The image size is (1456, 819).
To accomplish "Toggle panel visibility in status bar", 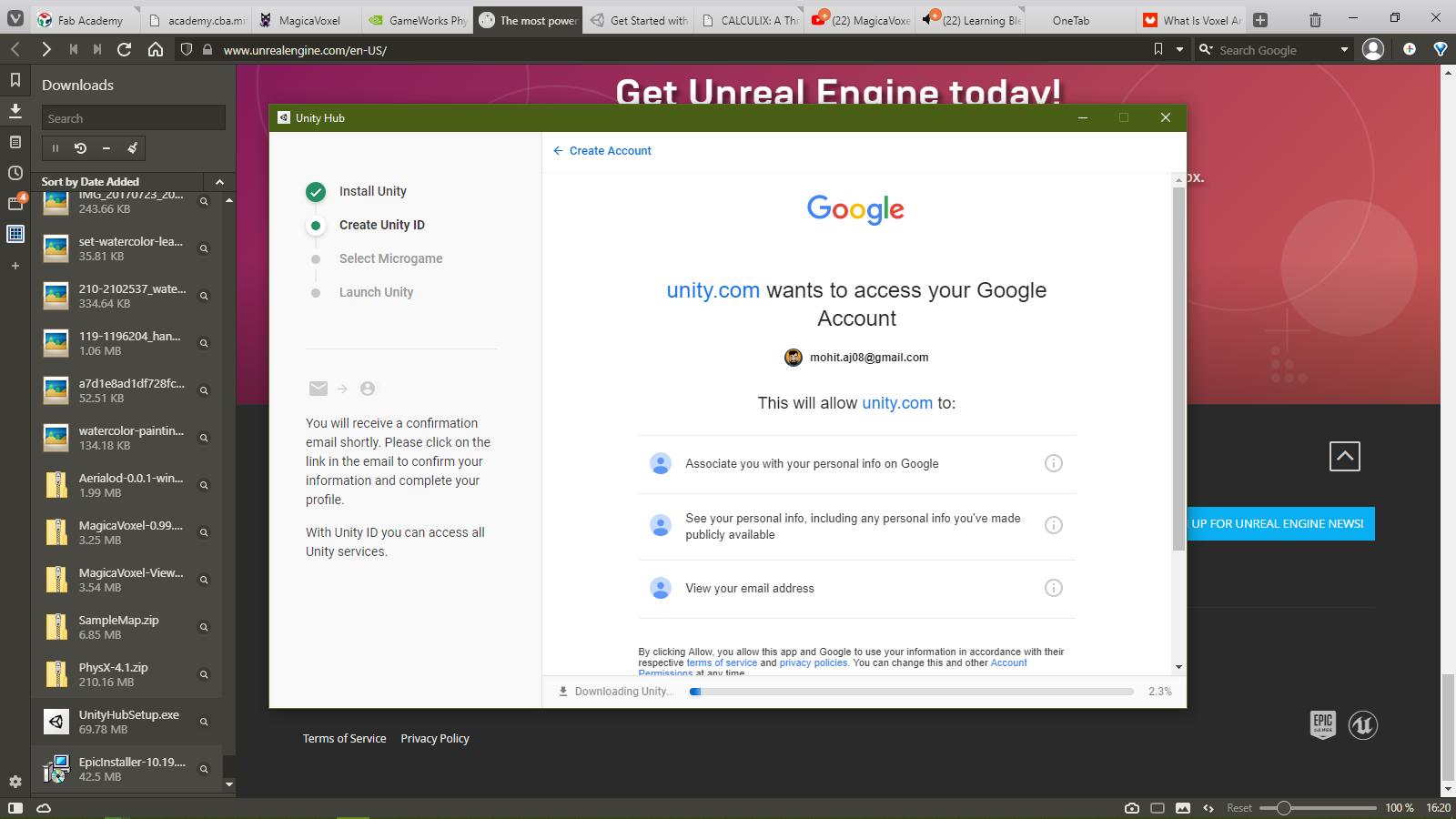I will click(x=15, y=808).
